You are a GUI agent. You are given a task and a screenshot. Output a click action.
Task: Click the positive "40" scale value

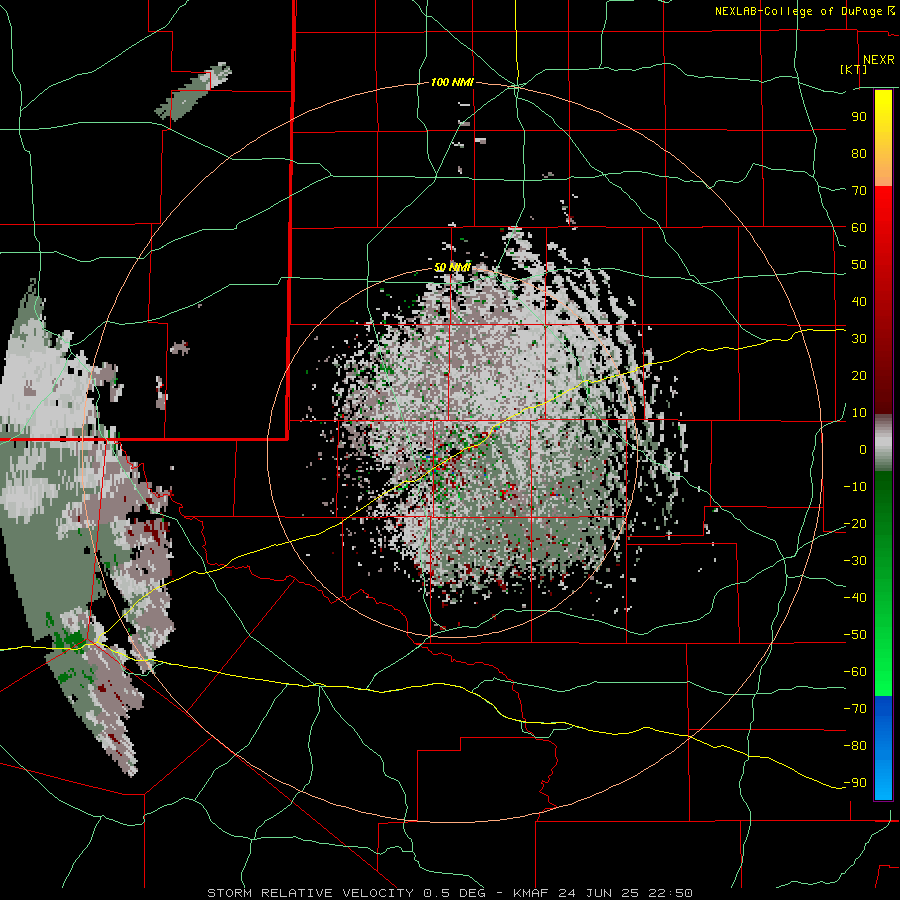pos(859,301)
